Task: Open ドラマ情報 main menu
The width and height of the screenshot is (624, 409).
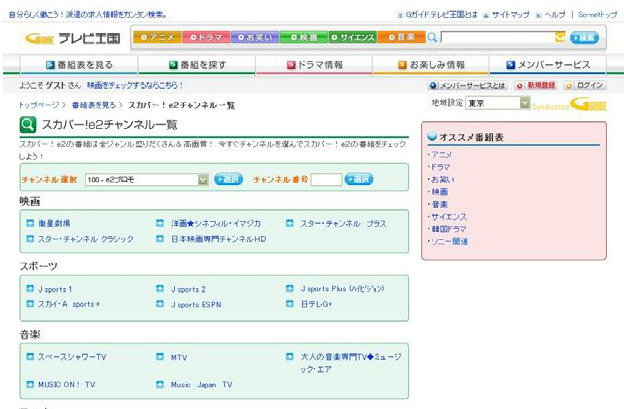Action: (314, 65)
